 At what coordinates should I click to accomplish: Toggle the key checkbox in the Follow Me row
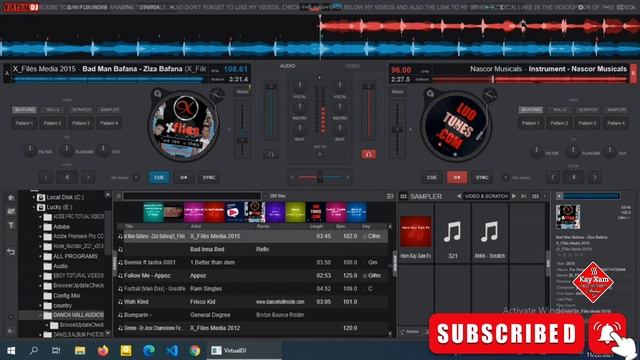[364, 276]
